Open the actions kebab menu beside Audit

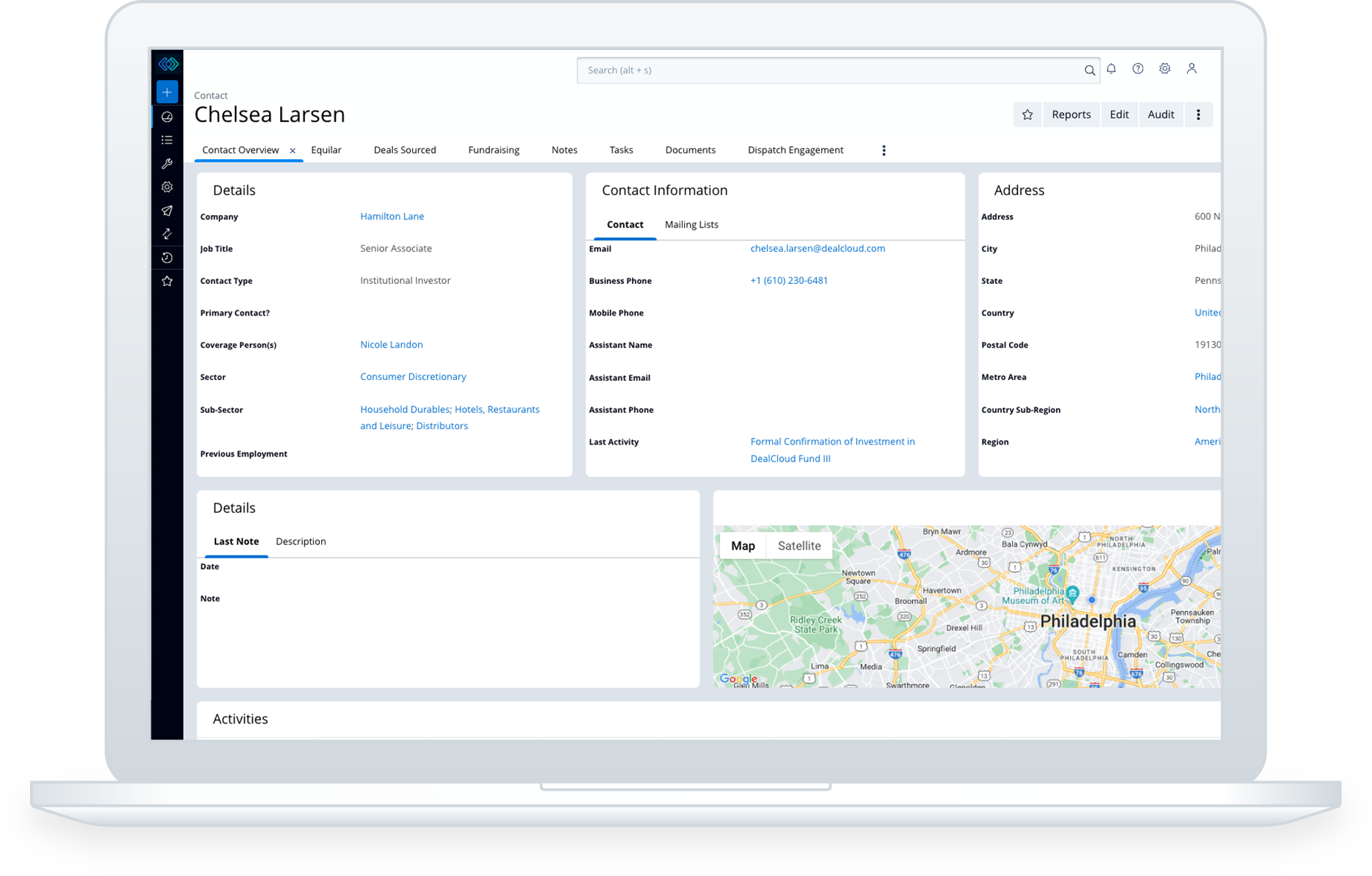[x=1199, y=114]
